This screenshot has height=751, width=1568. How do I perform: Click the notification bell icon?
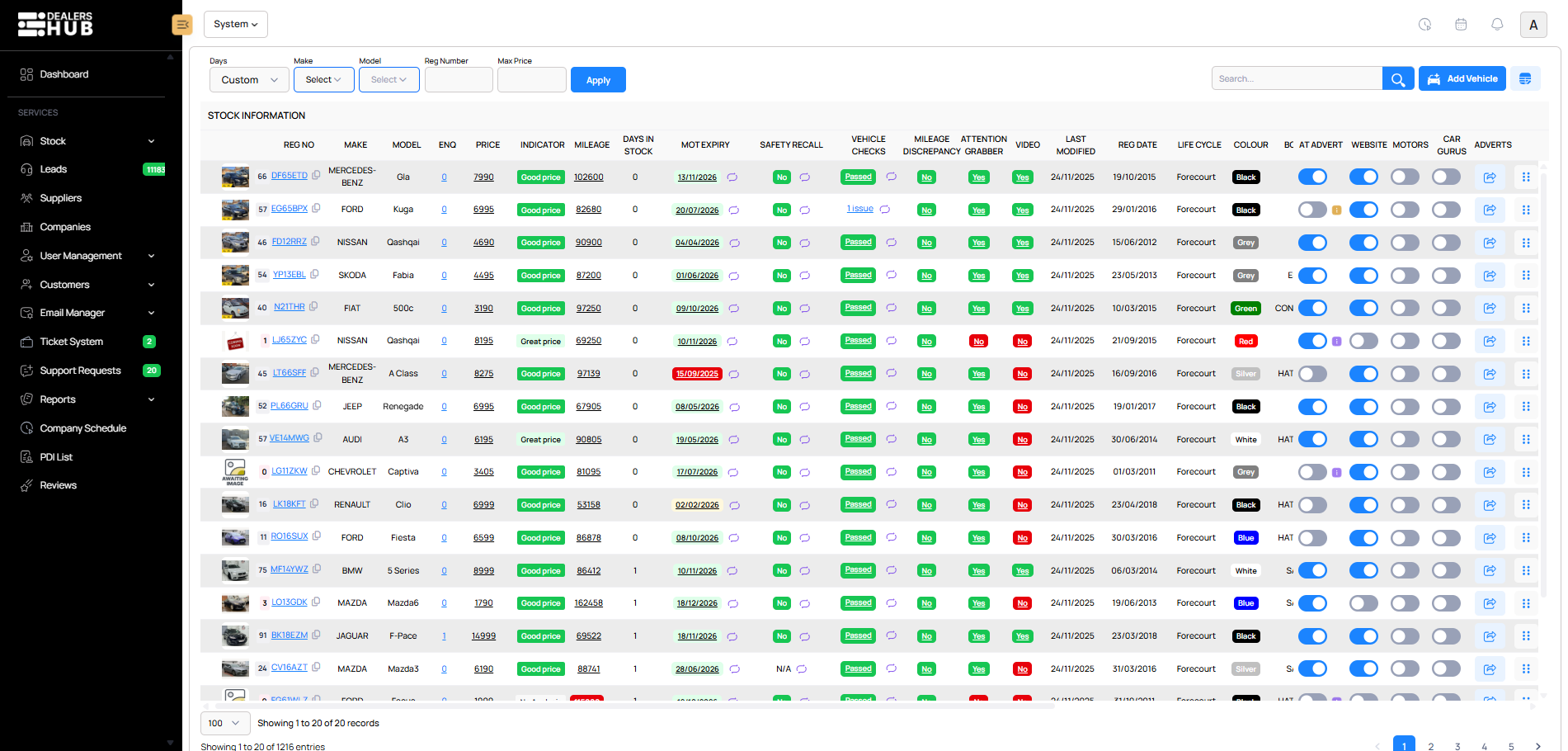pos(1497,25)
